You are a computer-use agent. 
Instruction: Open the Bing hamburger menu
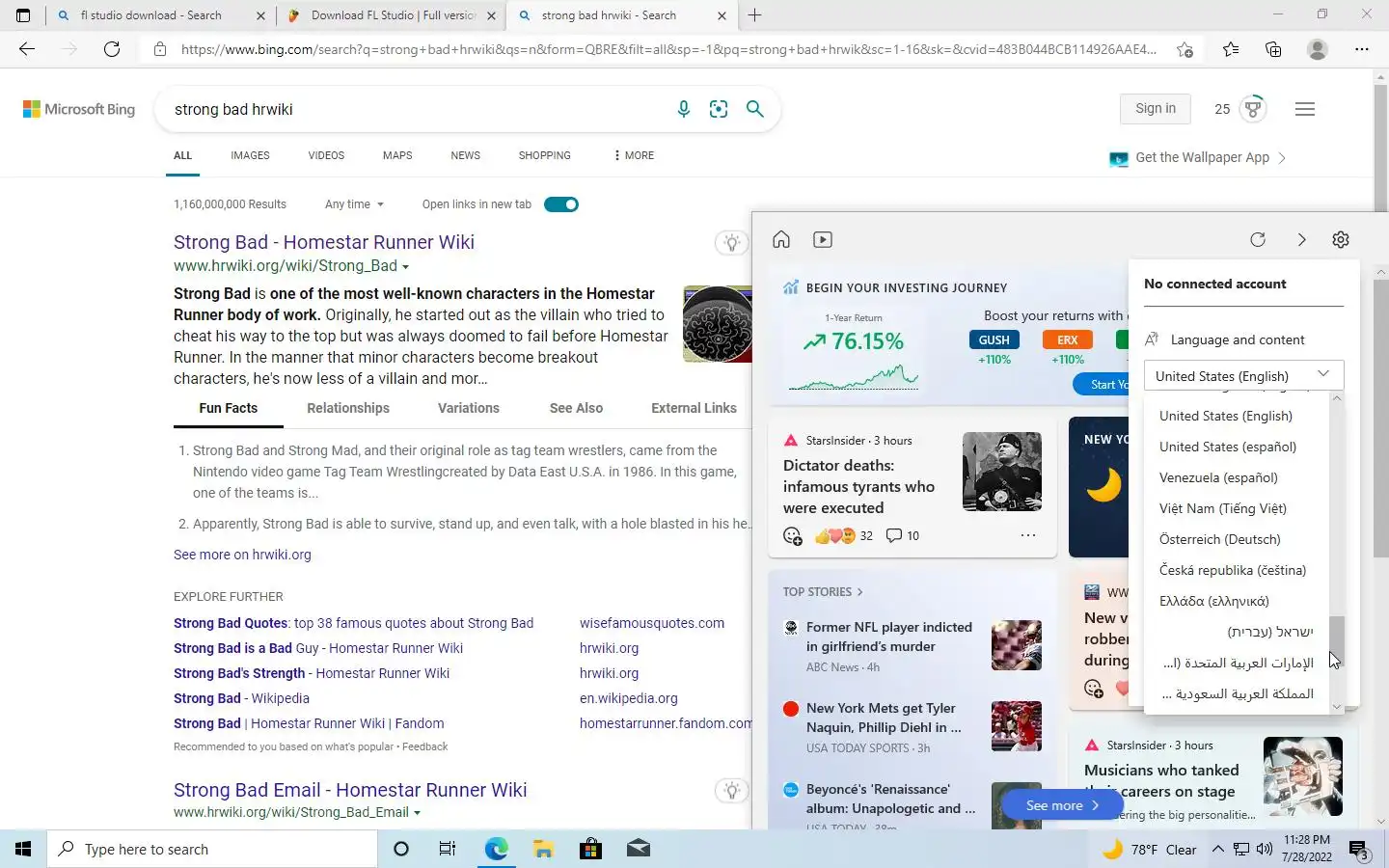1305,109
